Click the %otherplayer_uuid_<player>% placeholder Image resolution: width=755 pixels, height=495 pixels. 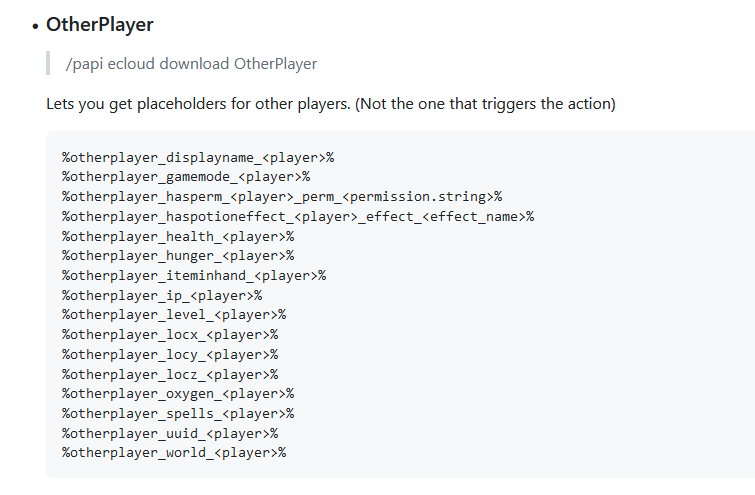tap(170, 433)
